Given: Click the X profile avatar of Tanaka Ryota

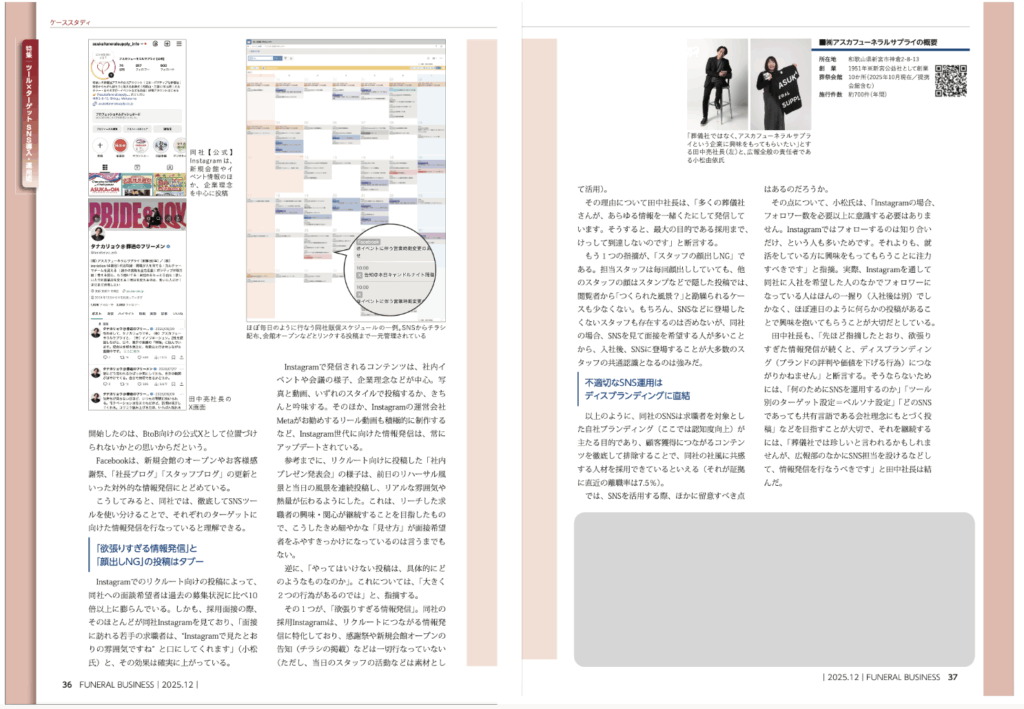Looking at the screenshot, I should (100, 232).
